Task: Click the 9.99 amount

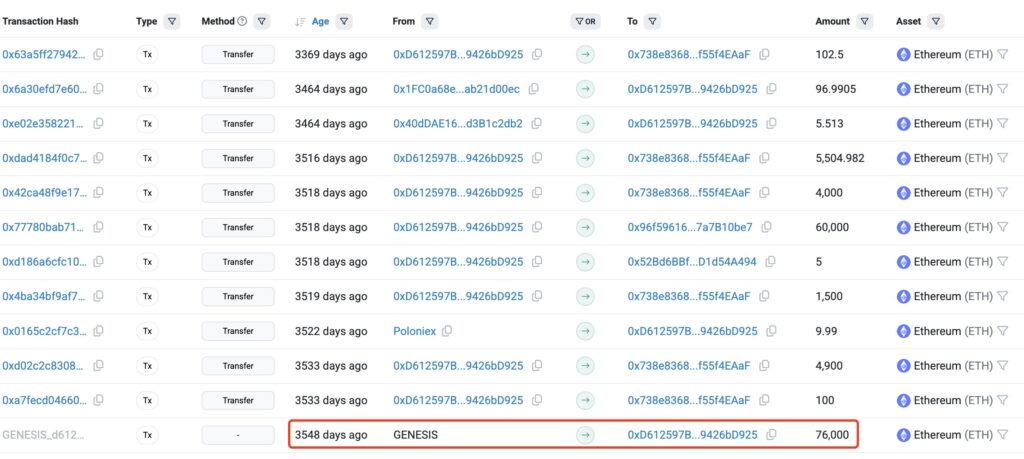Action: [x=826, y=331]
